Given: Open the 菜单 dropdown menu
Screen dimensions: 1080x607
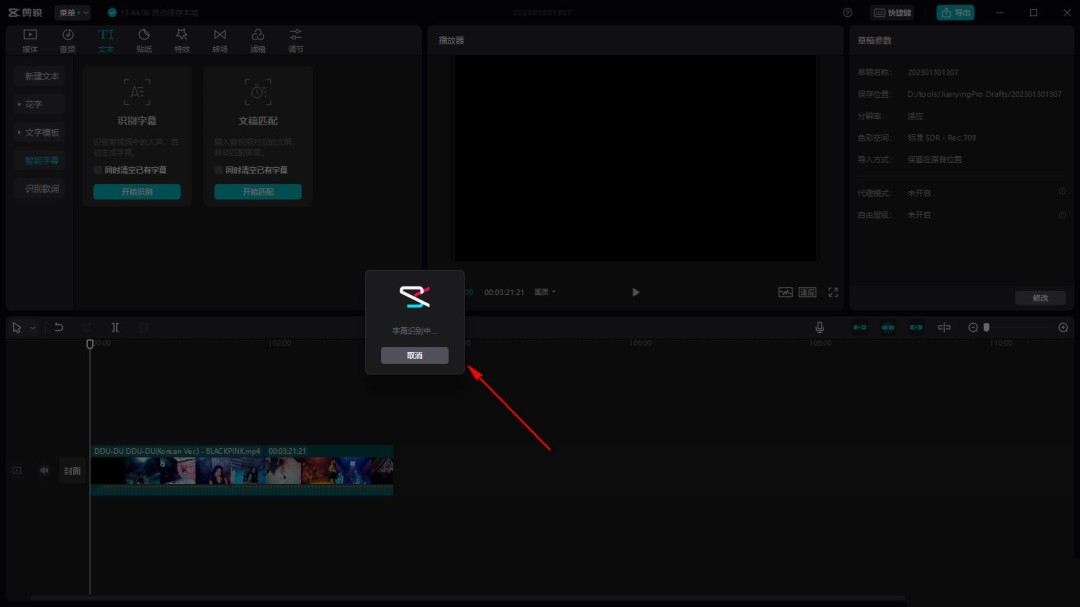Looking at the screenshot, I should click(74, 13).
